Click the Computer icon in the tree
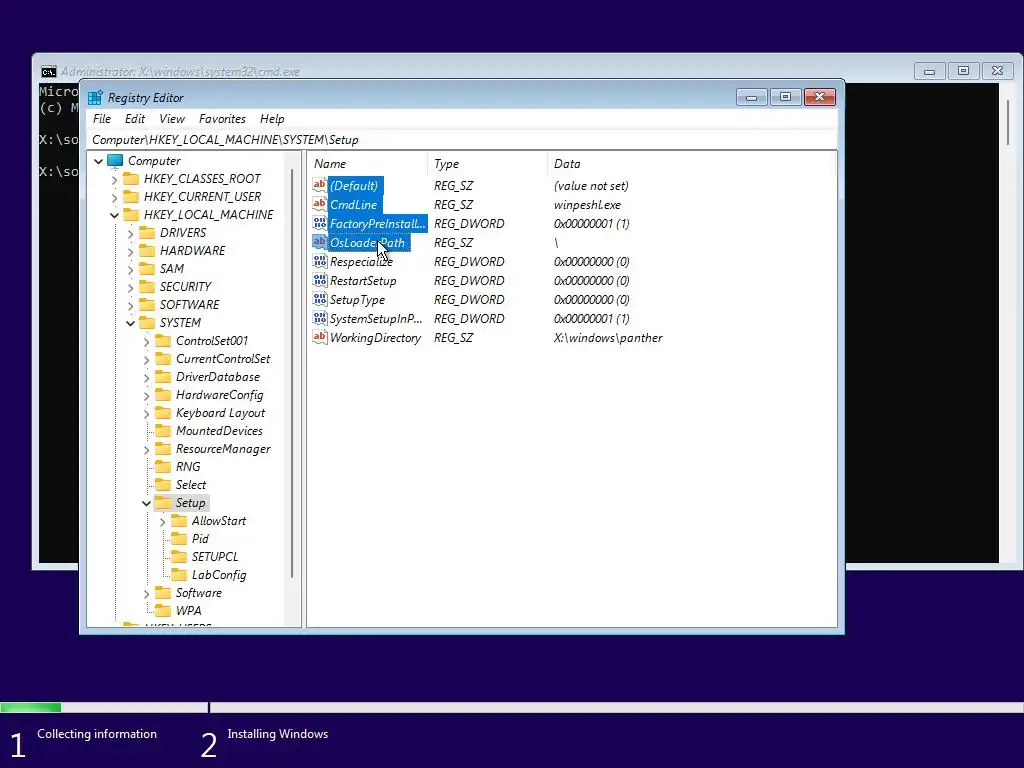 [115, 161]
